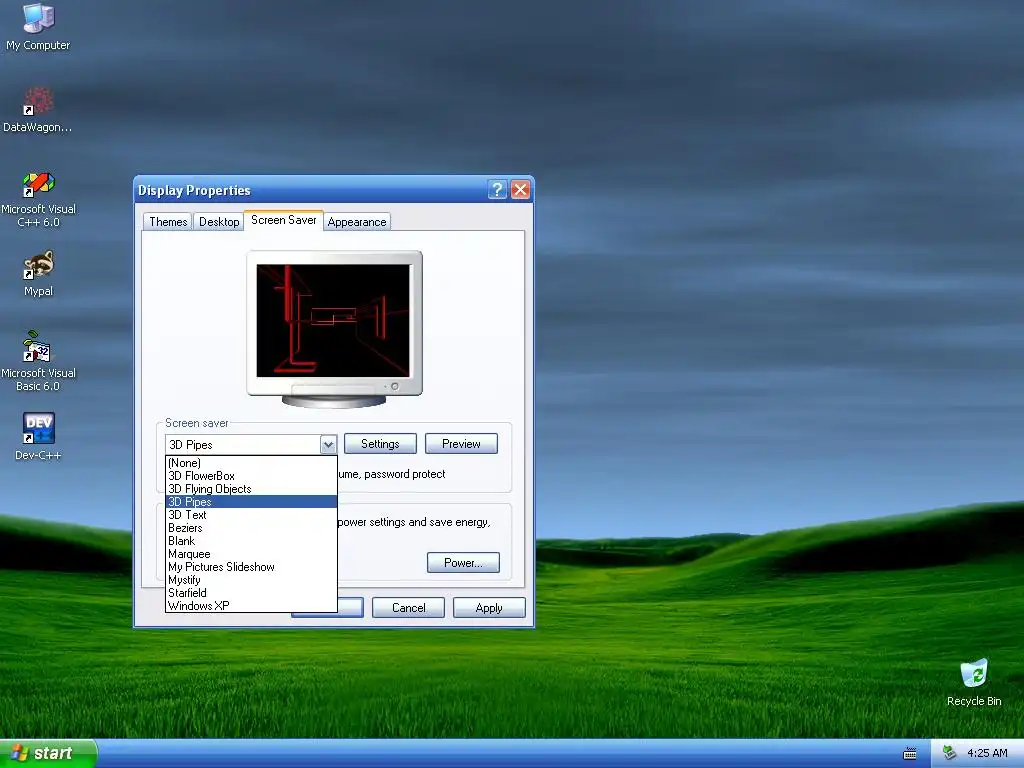Select the Recycle Bin icon
Image resolution: width=1024 pixels, height=768 pixels.
click(974, 682)
